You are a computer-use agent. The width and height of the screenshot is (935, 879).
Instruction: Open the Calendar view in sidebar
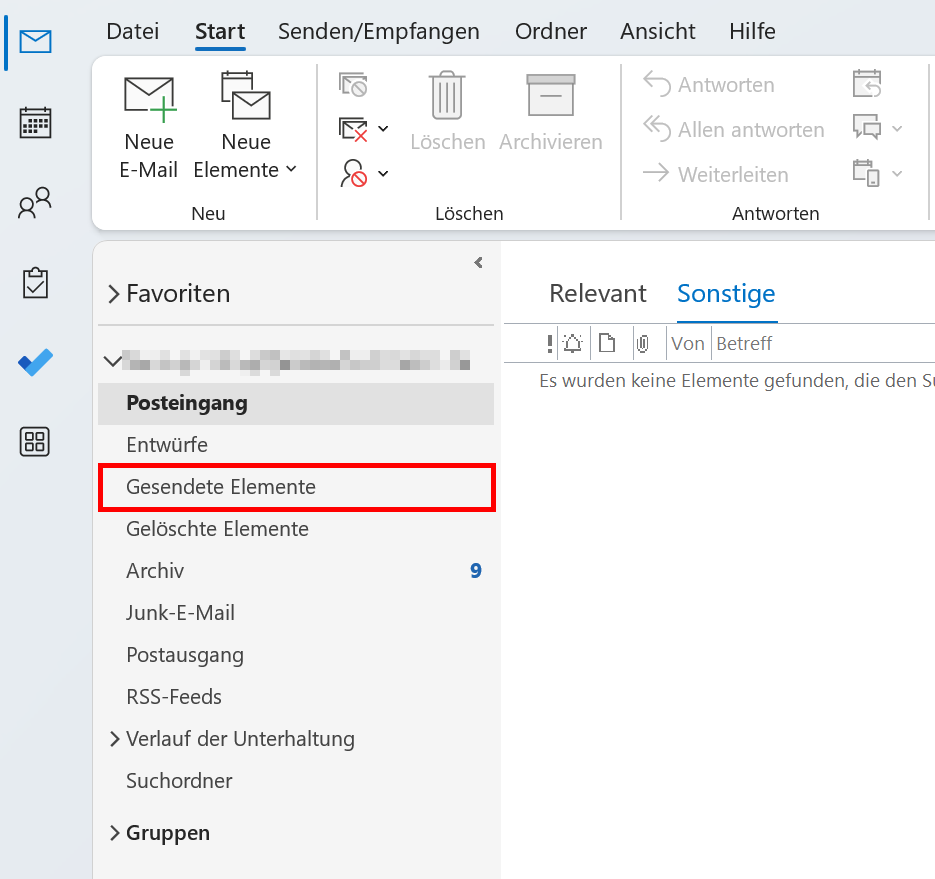35,123
